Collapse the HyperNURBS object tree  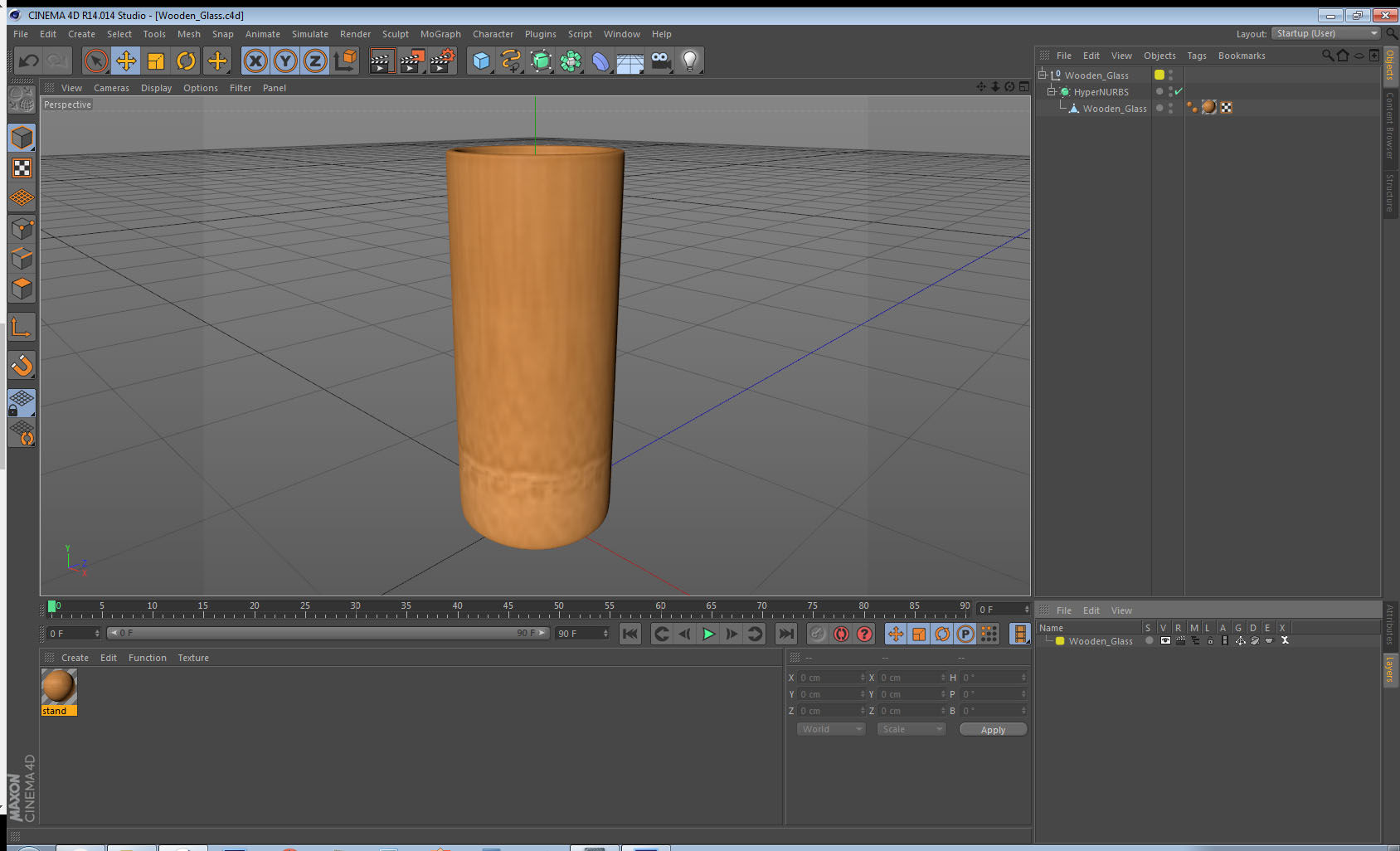tap(1051, 91)
